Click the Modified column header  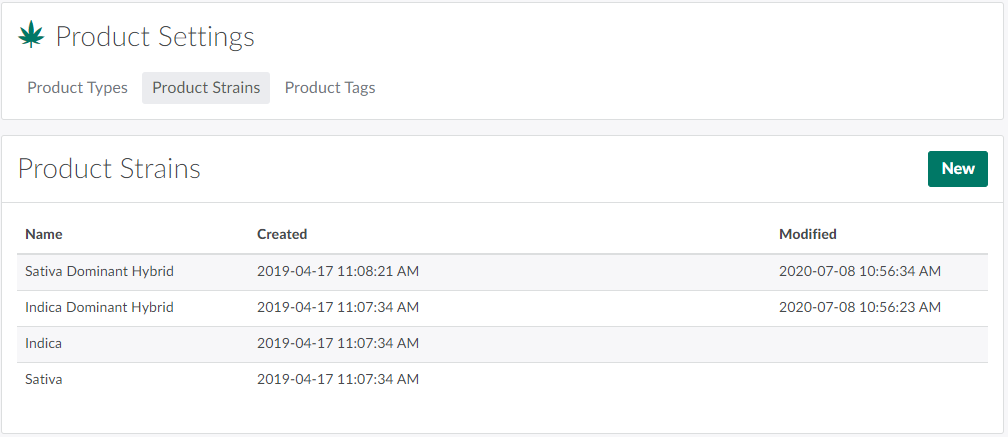point(808,234)
